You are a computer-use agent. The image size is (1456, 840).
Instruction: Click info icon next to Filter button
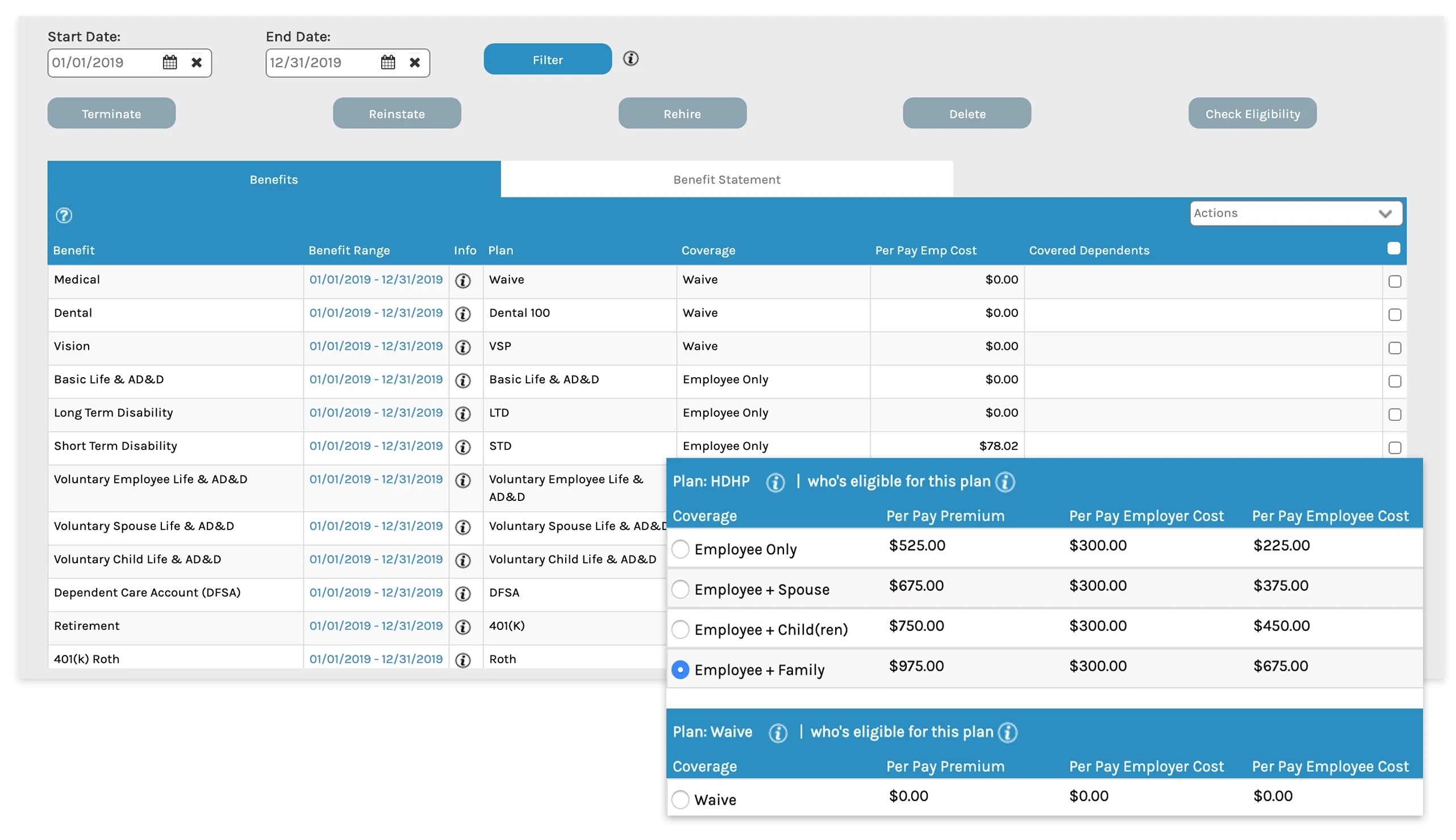631,59
